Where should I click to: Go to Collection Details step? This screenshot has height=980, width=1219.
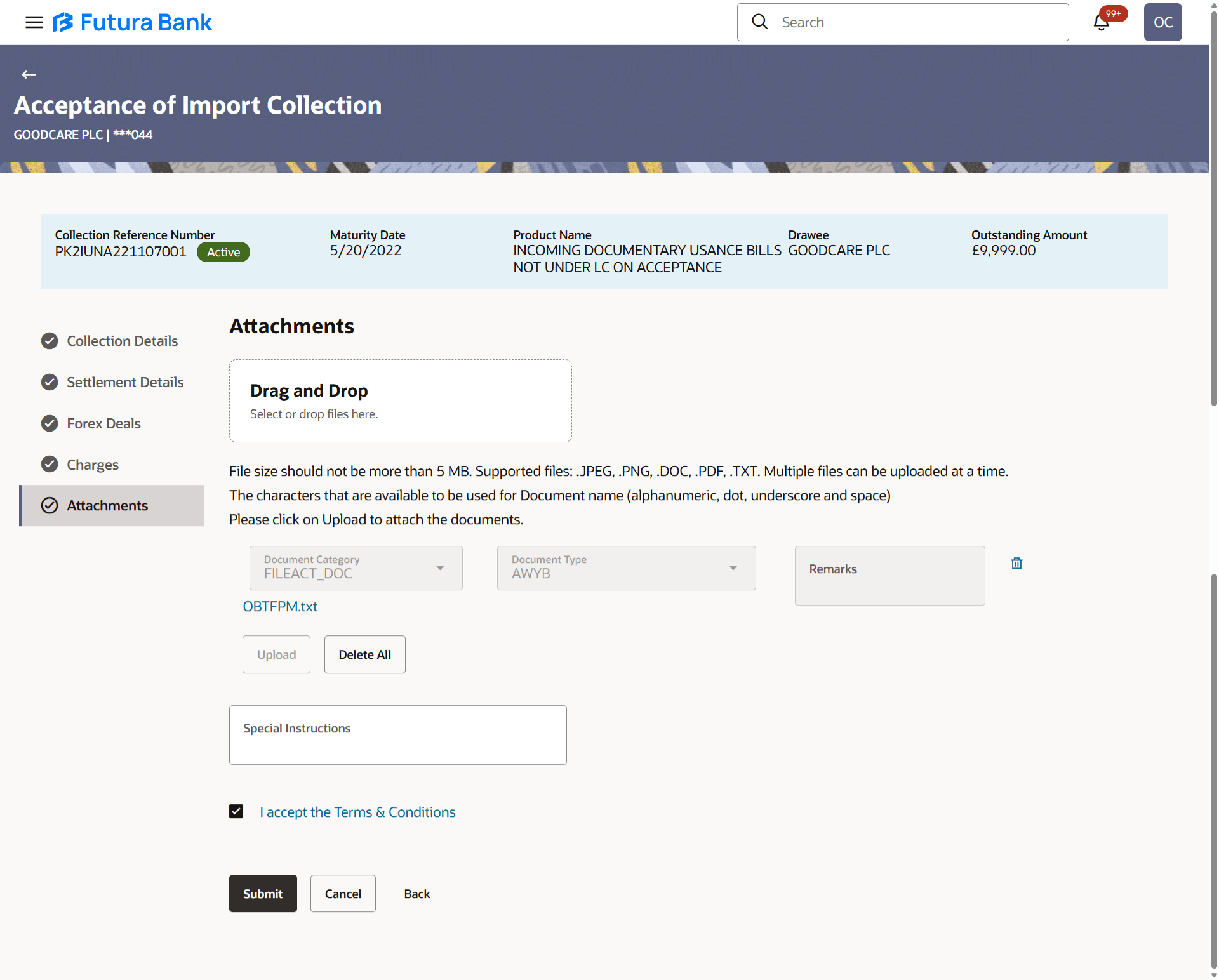(122, 341)
